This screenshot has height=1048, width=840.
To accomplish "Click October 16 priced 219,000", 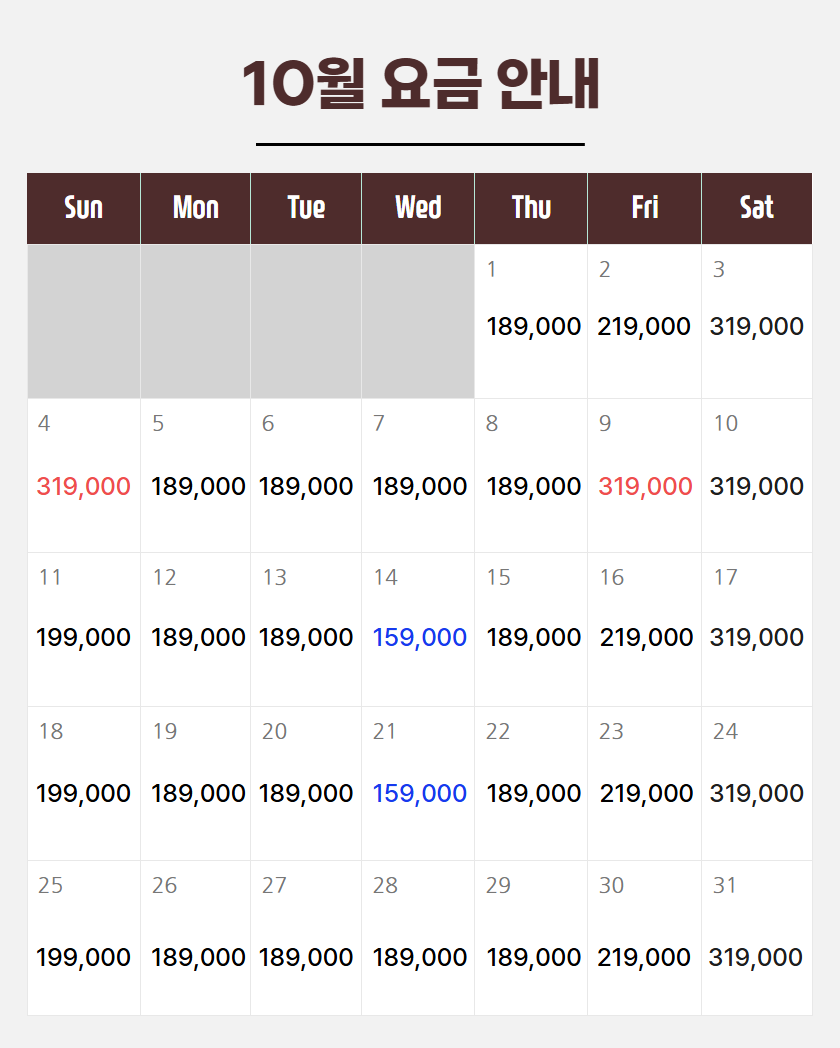I will [644, 629].
